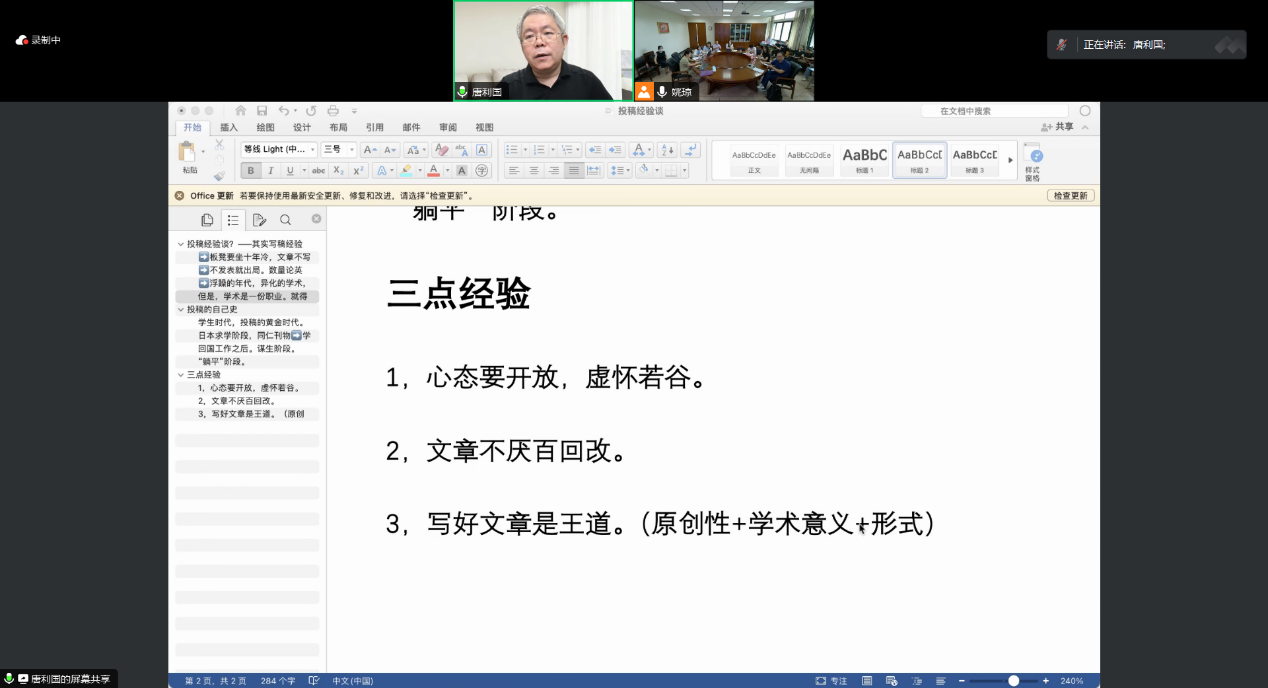Screen dimensions: 1268x688
Task: Undo the last action
Action: click(x=284, y=111)
